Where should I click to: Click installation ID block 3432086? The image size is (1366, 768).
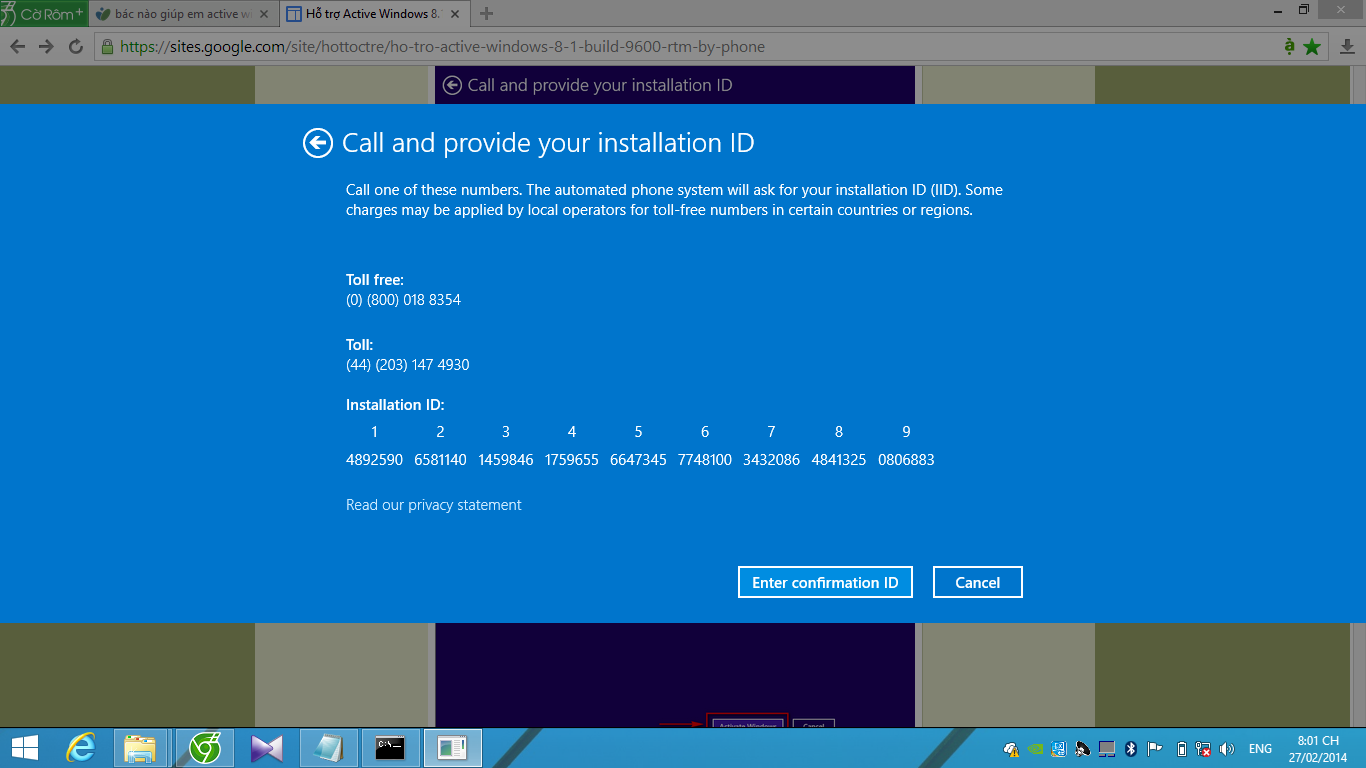[x=771, y=460]
